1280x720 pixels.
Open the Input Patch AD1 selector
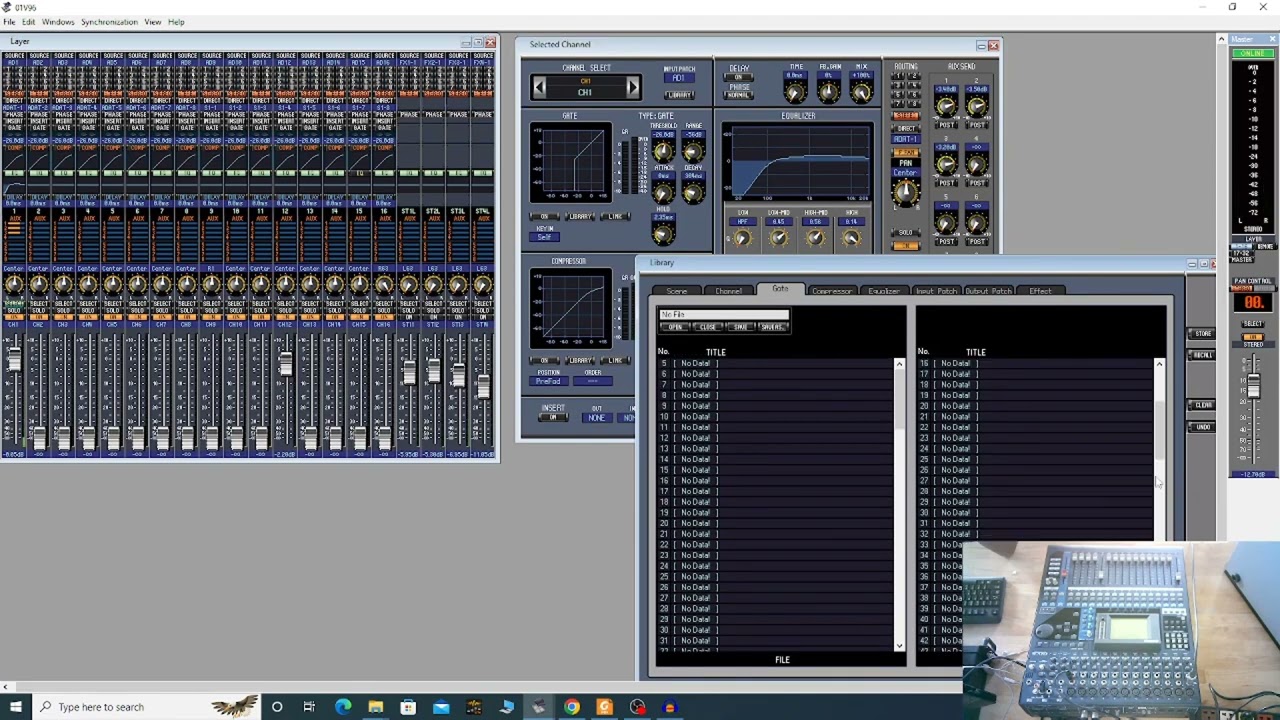point(678,79)
